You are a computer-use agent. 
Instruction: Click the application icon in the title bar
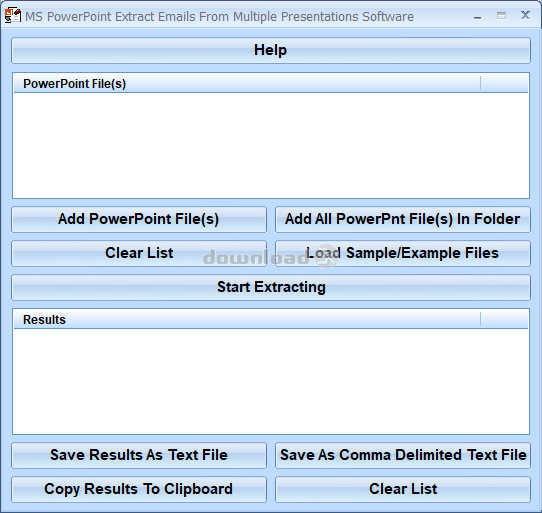(12, 16)
